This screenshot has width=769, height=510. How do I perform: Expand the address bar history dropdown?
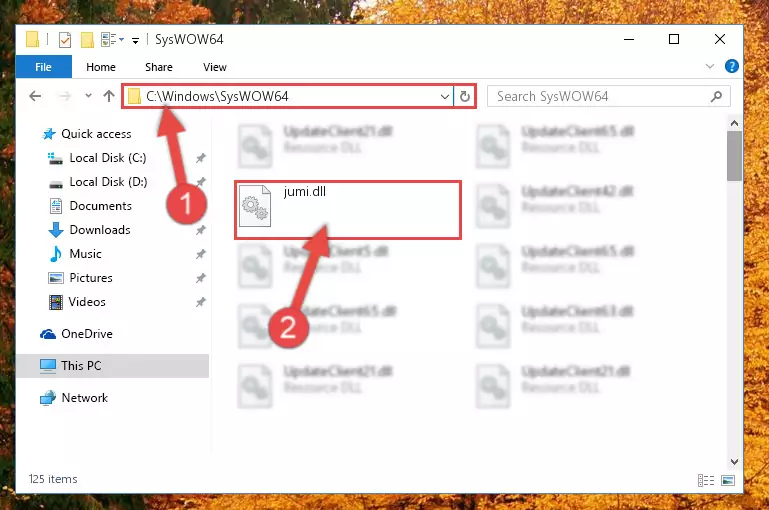[x=445, y=97]
